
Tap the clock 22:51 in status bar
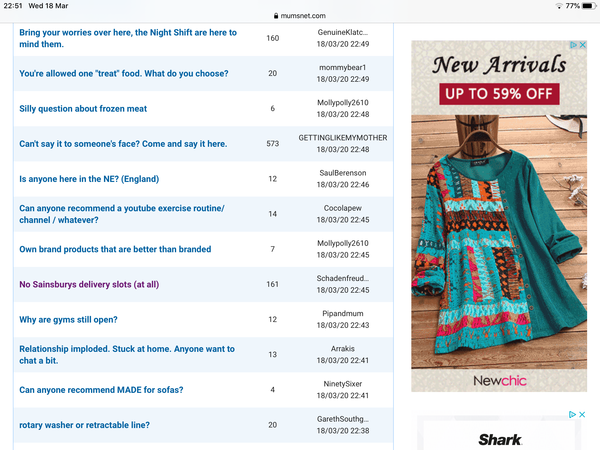pos(13,6)
